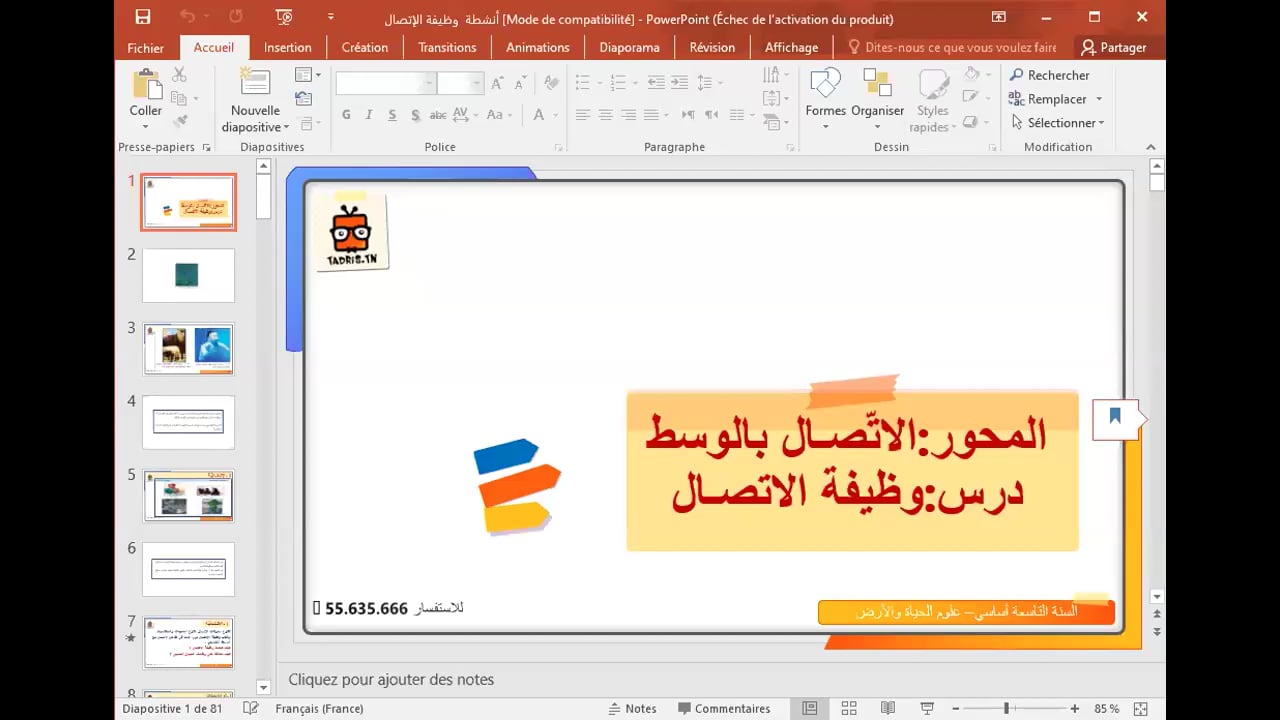Toggle text shadow formatting

414,115
